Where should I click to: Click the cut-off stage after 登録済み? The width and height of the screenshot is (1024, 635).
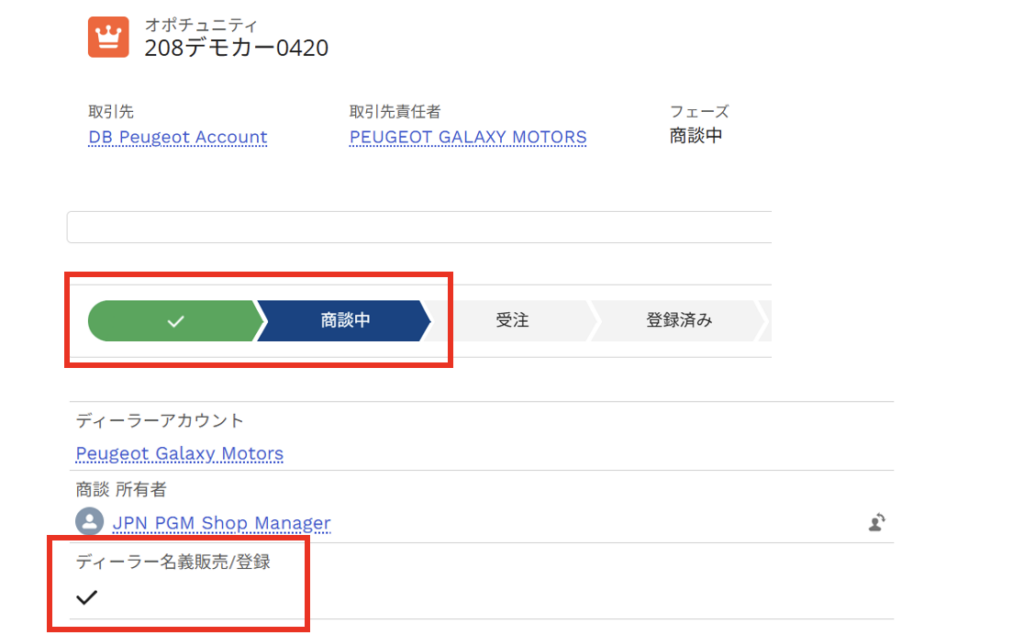(x=765, y=320)
